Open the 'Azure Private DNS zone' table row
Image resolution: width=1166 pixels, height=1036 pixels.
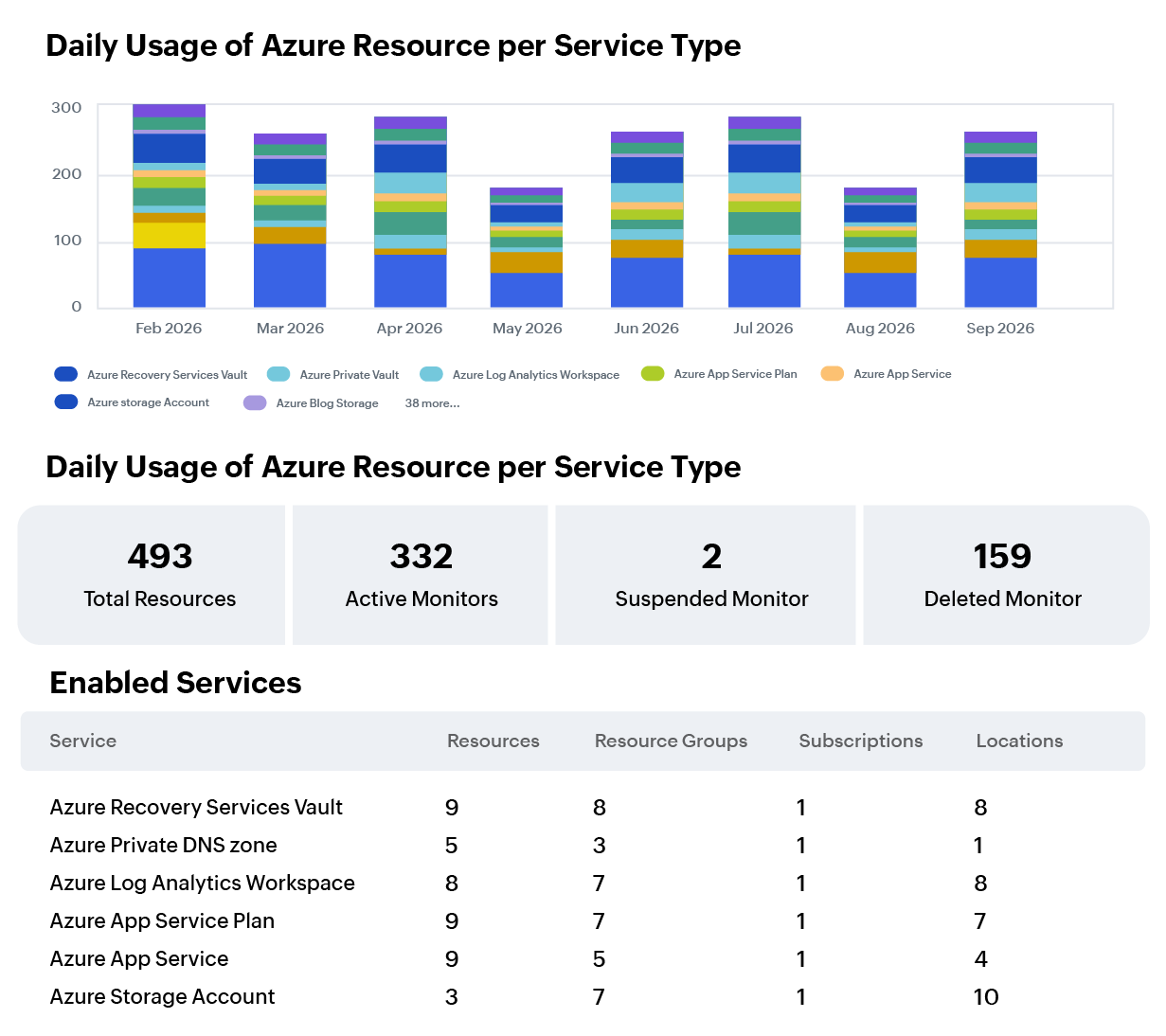point(583,845)
